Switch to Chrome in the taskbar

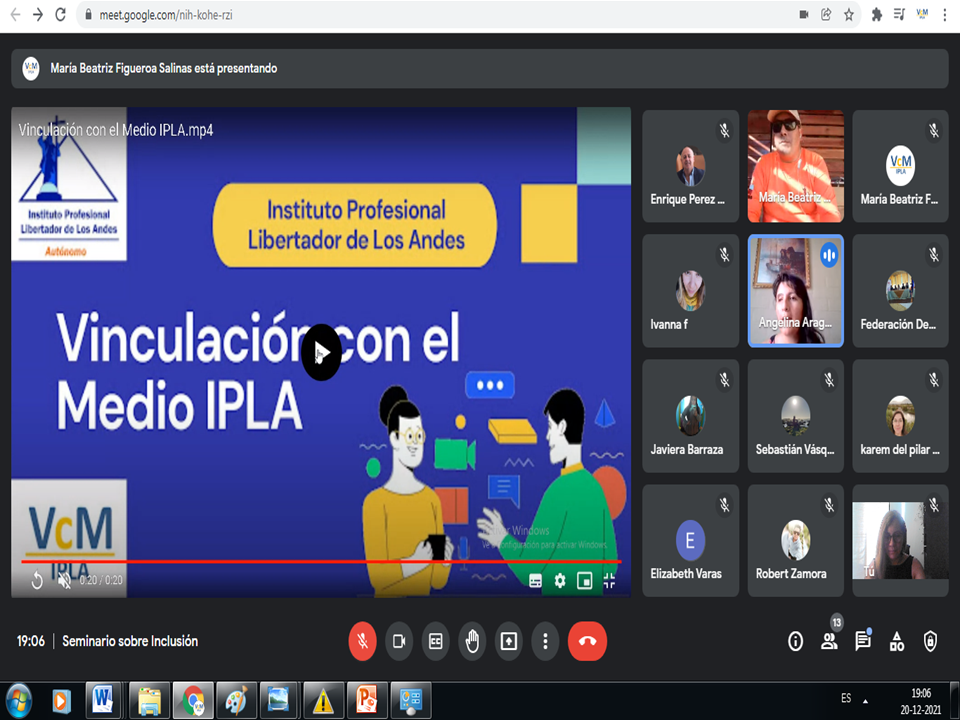click(x=193, y=700)
